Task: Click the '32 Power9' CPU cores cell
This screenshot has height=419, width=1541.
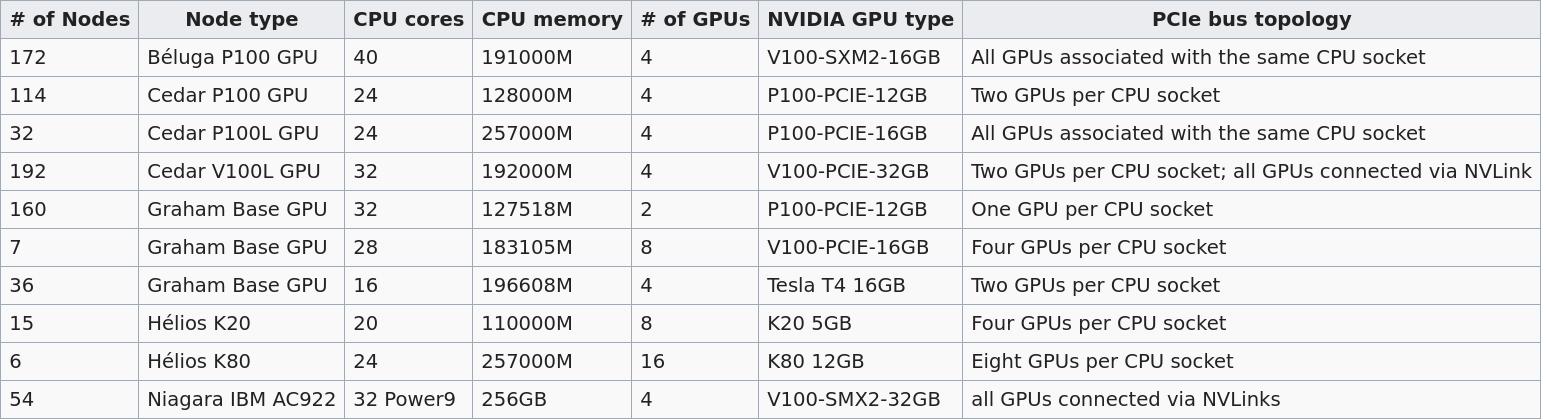Action: [409, 400]
